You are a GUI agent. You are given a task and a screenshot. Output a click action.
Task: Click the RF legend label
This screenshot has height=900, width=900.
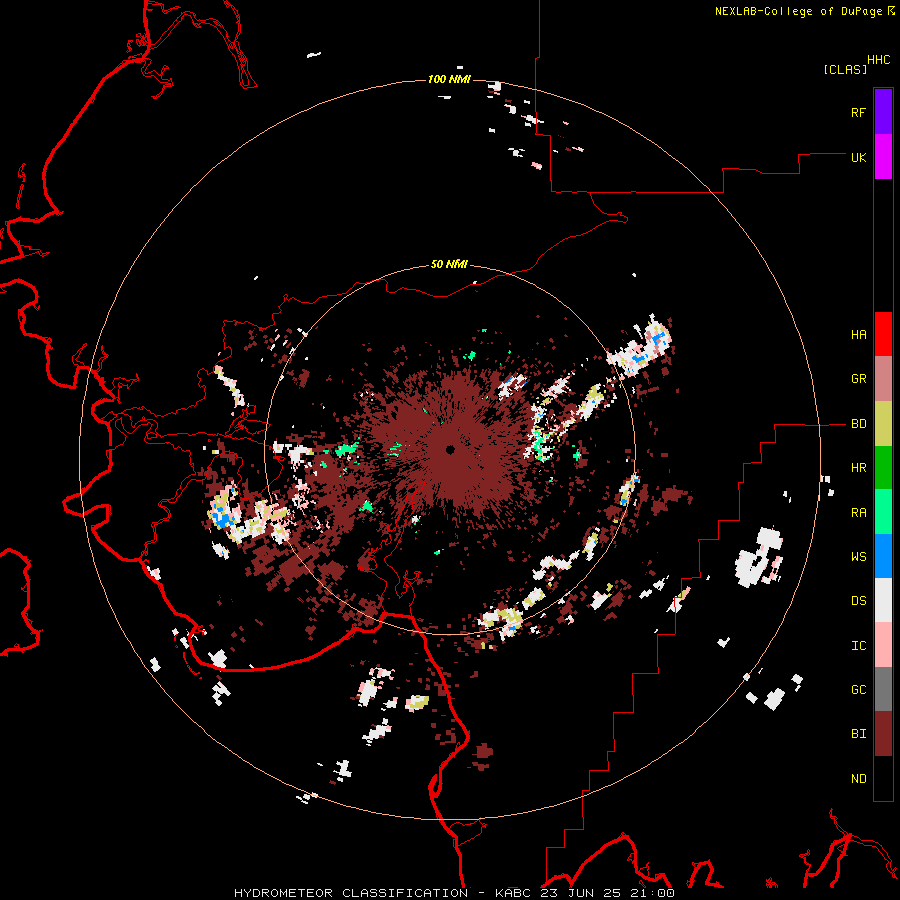[x=858, y=112]
